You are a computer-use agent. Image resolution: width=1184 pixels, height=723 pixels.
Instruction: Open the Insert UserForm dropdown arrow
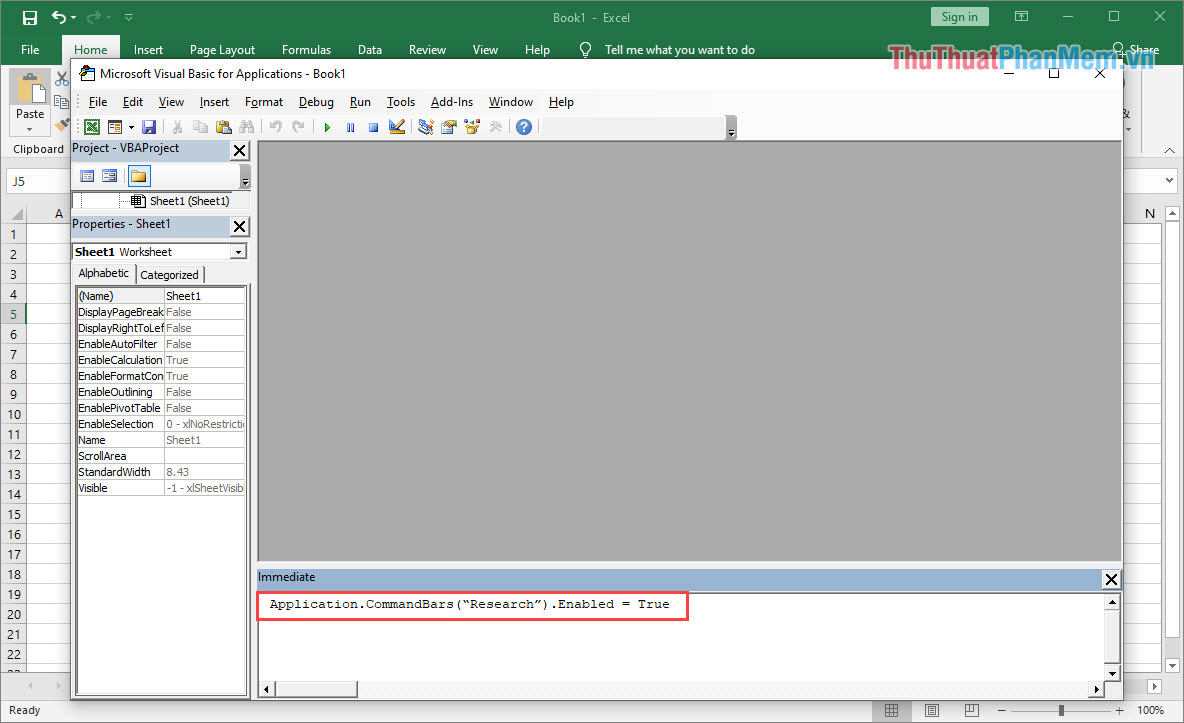[x=133, y=126]
